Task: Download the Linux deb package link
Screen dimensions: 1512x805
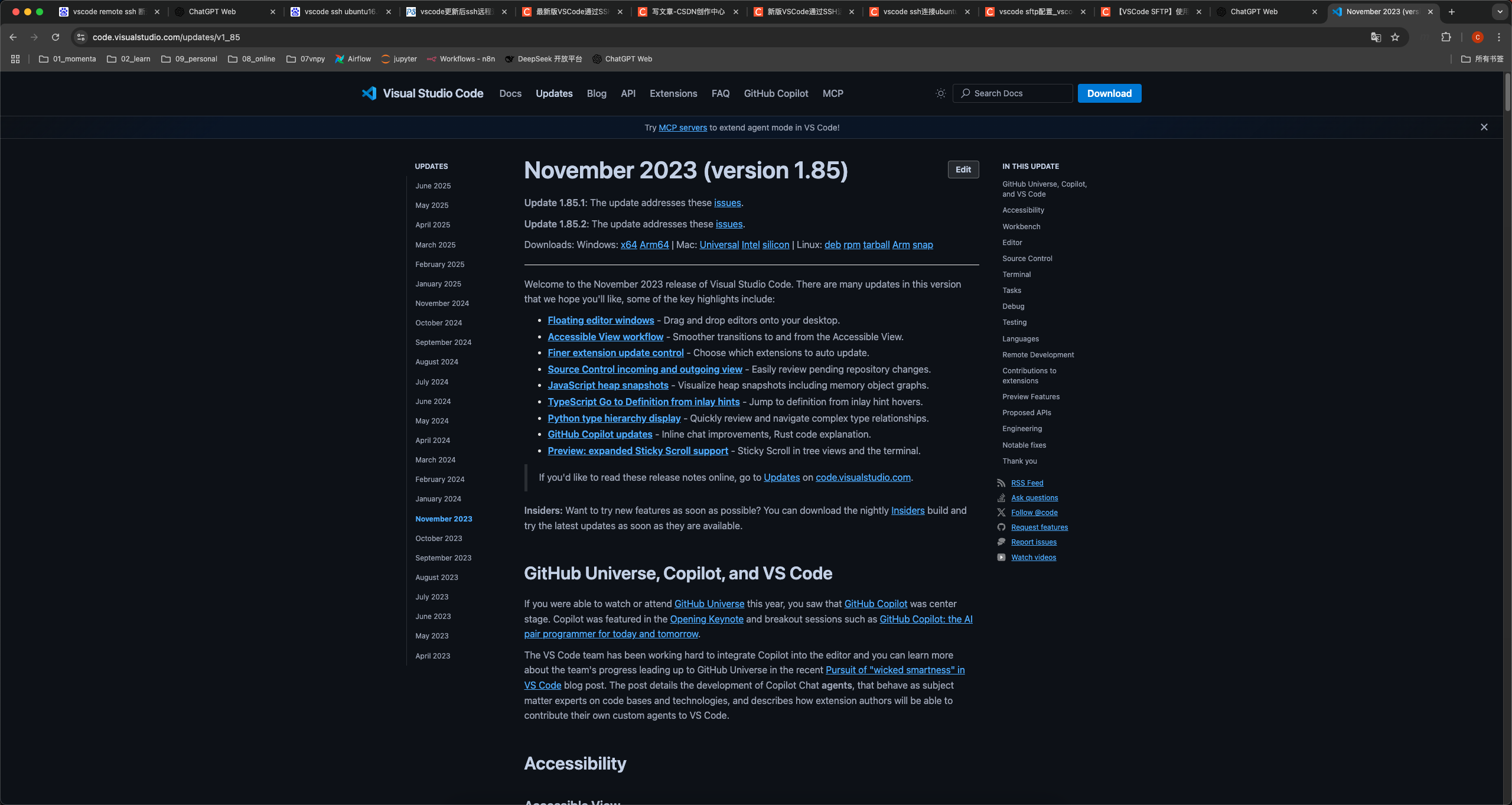Action: [x=832, y=245]
